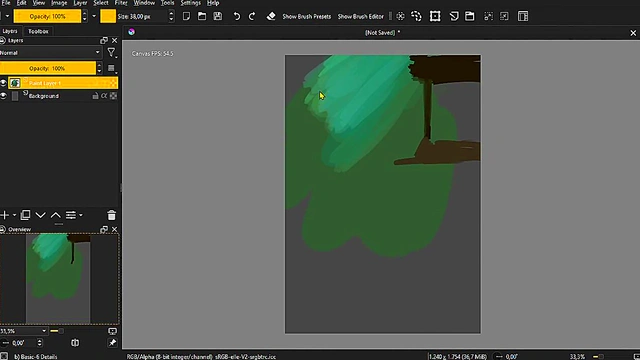Duplicate the selected layer
The height and width of the screenshot is (360, 640).
point(25,215)
